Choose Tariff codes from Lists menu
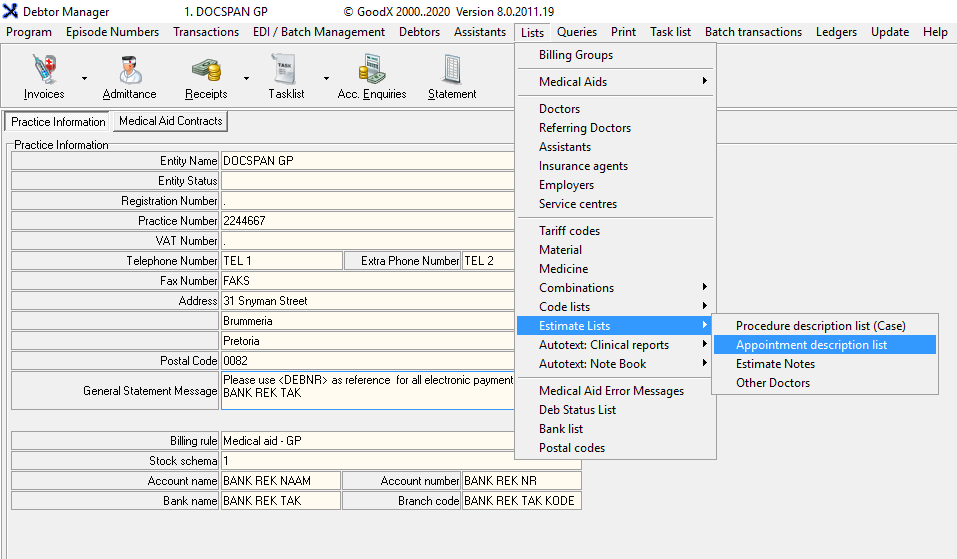 coord(569,231)
